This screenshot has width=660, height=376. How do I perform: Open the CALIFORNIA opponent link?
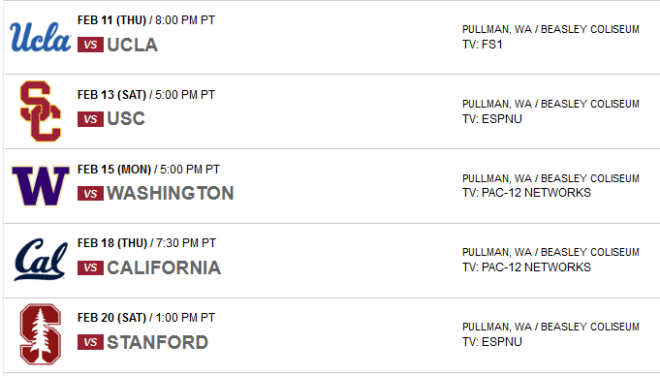tap(164, 268)
